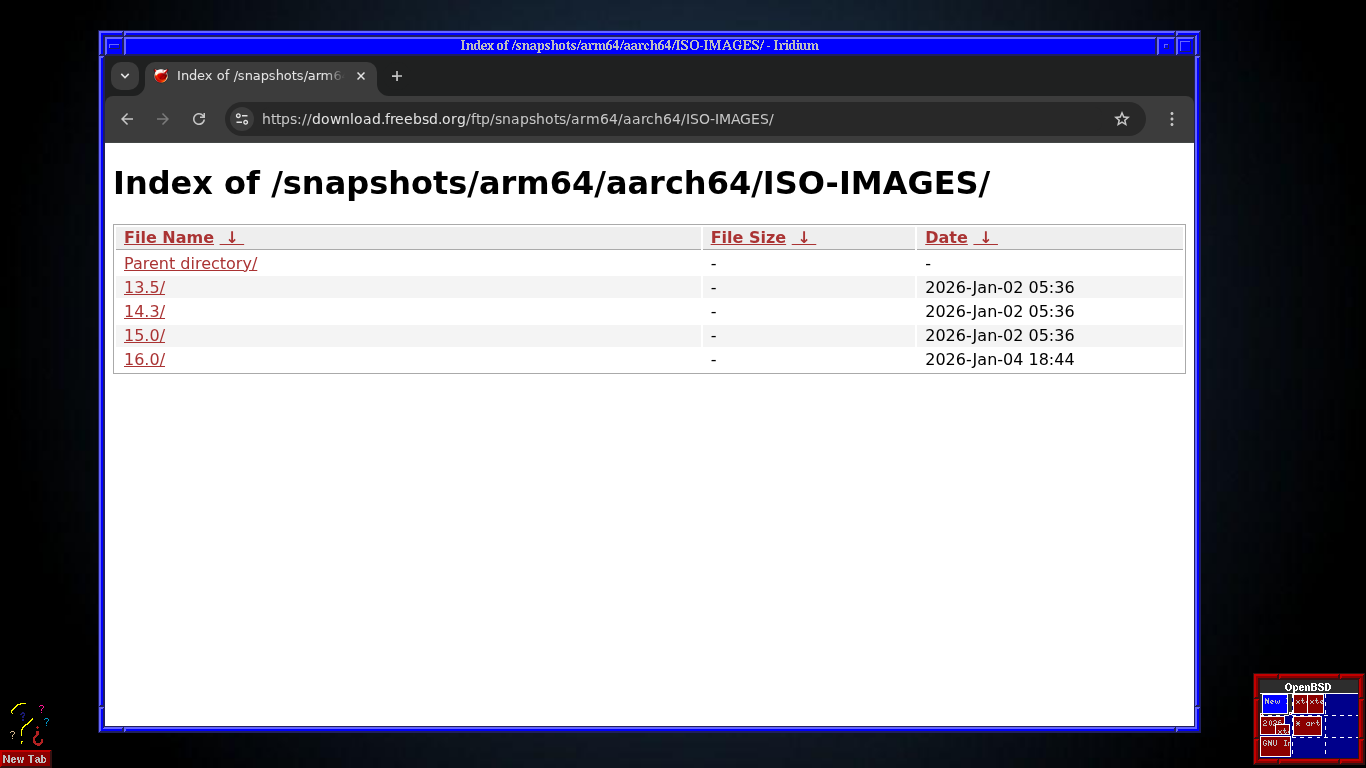Screen dimensions: 1366x768
Task: Toggle File Size sort order arrow
Action: [804, 238]
